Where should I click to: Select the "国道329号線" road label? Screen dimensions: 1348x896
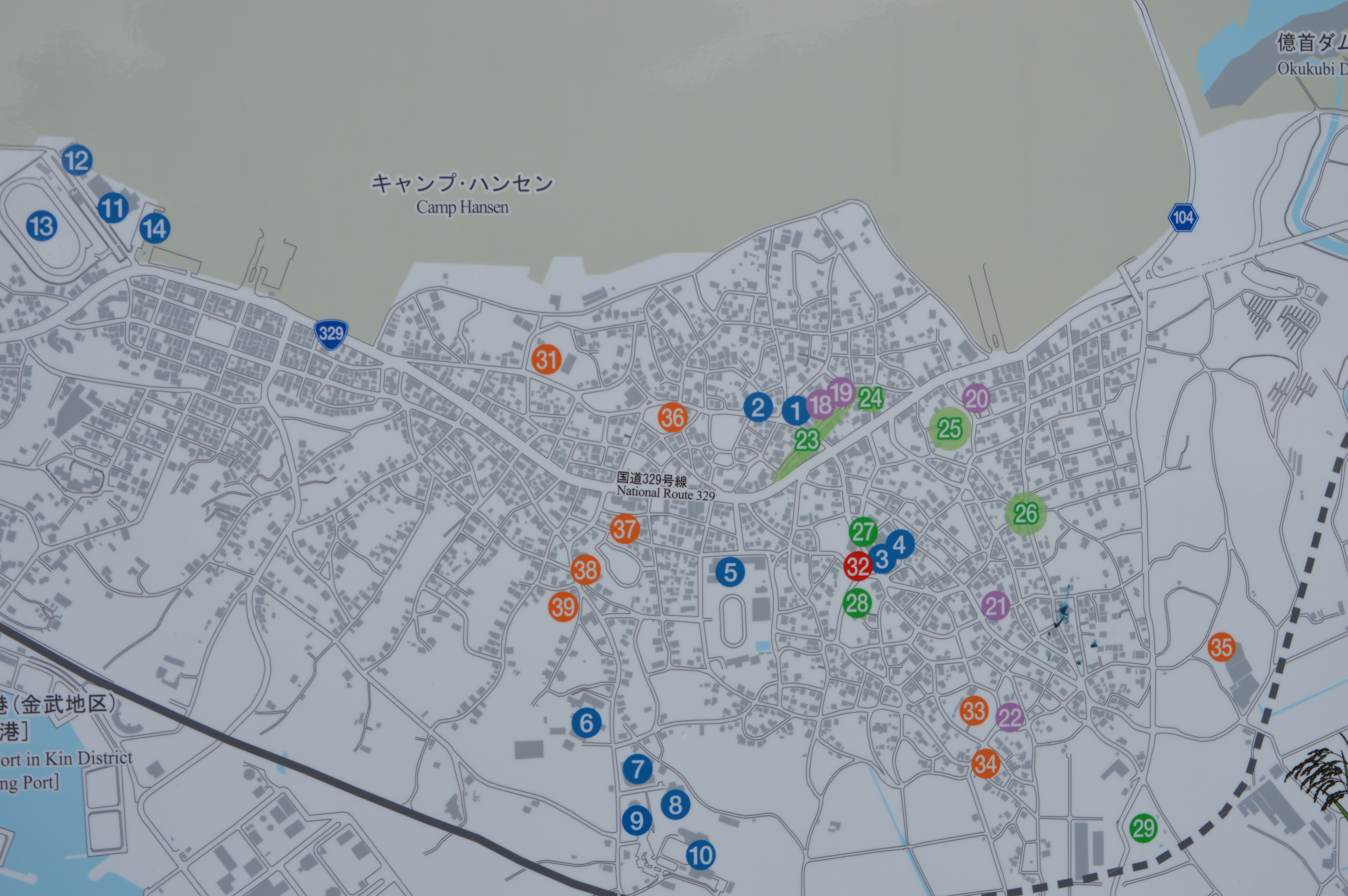pos(651,479)
